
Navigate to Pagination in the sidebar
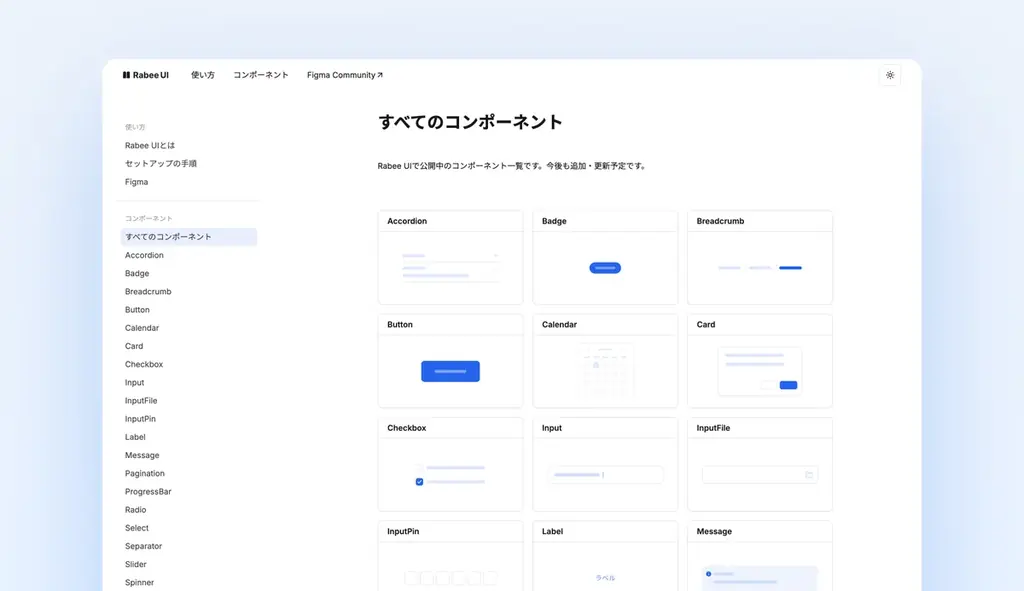tap(145, 473)
